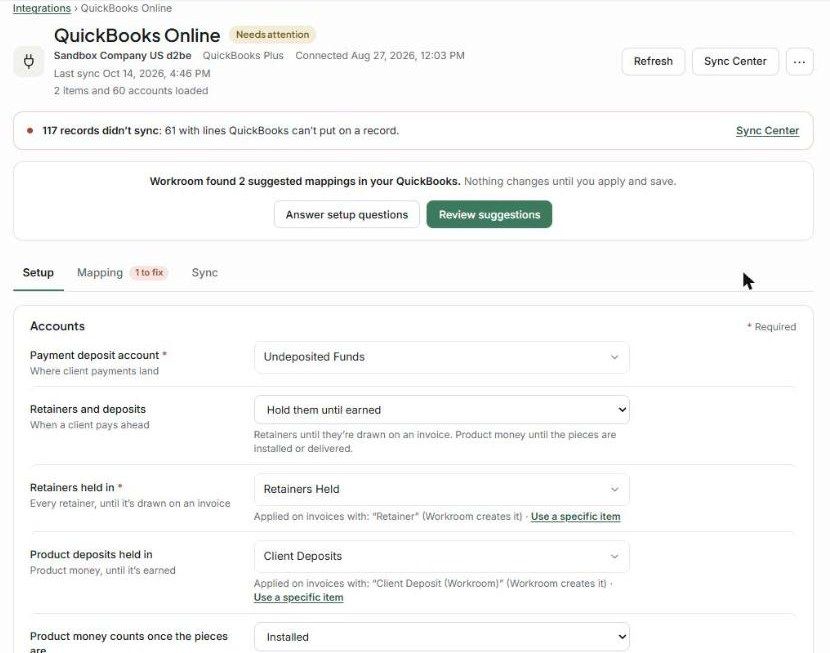Go back to Integrations breadcrumb

point(42,8)
